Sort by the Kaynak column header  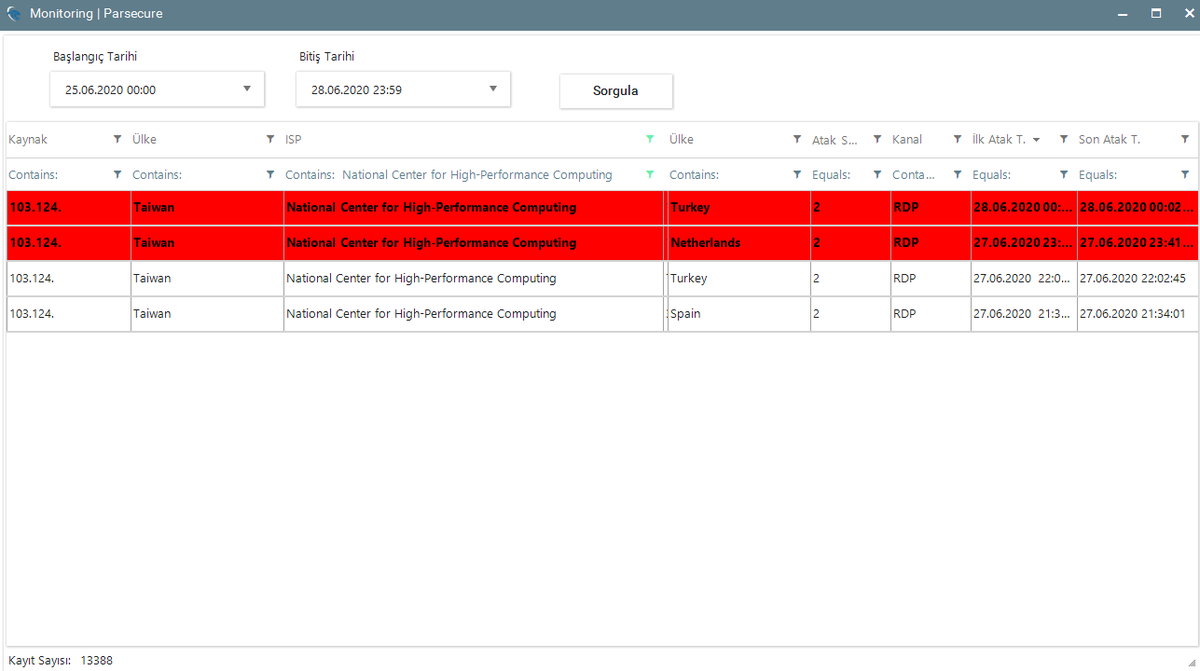tap(28, 140)
